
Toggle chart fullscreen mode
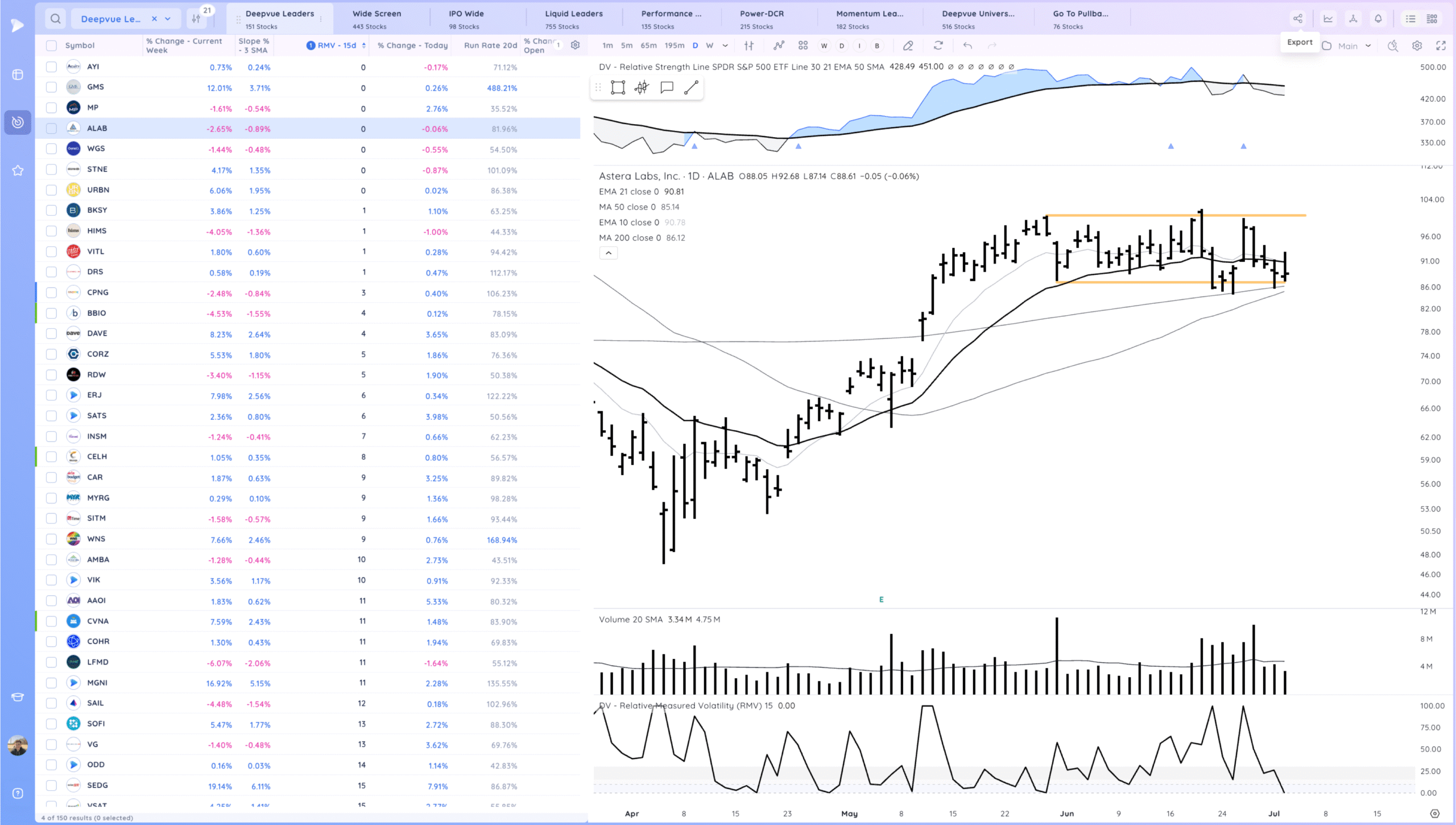click(1441, 46)
